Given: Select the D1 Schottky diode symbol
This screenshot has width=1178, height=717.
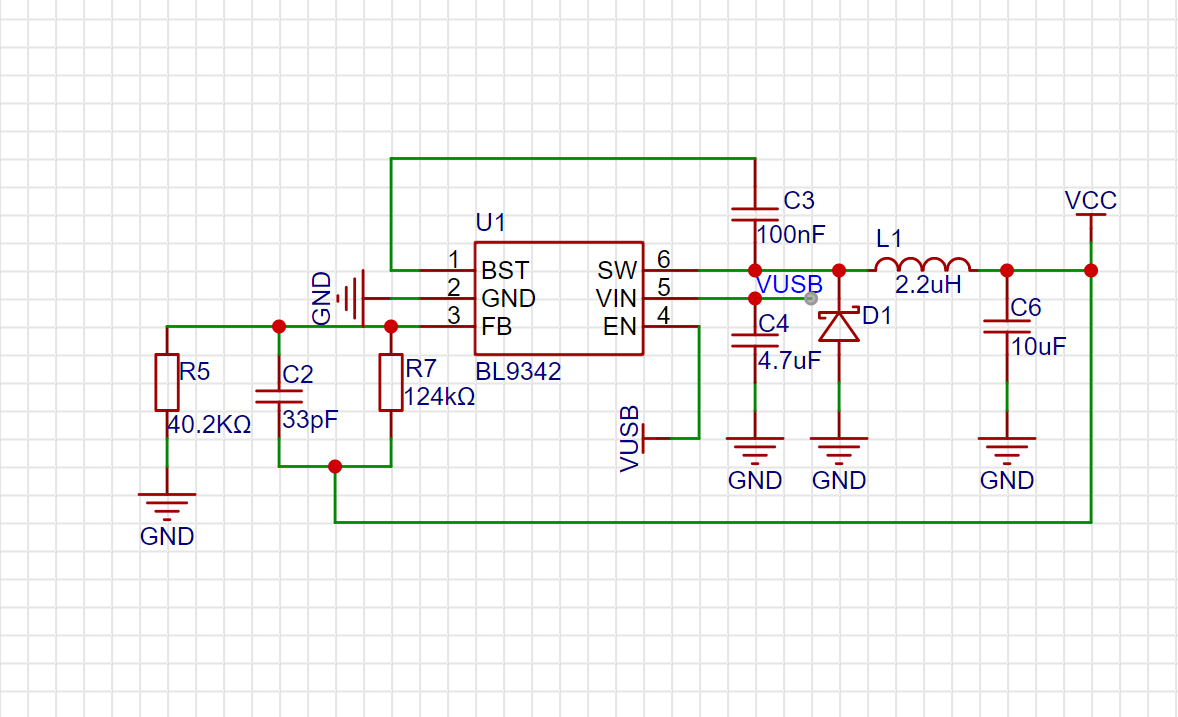Looking at the screenshot, I should tap(839, 326).
